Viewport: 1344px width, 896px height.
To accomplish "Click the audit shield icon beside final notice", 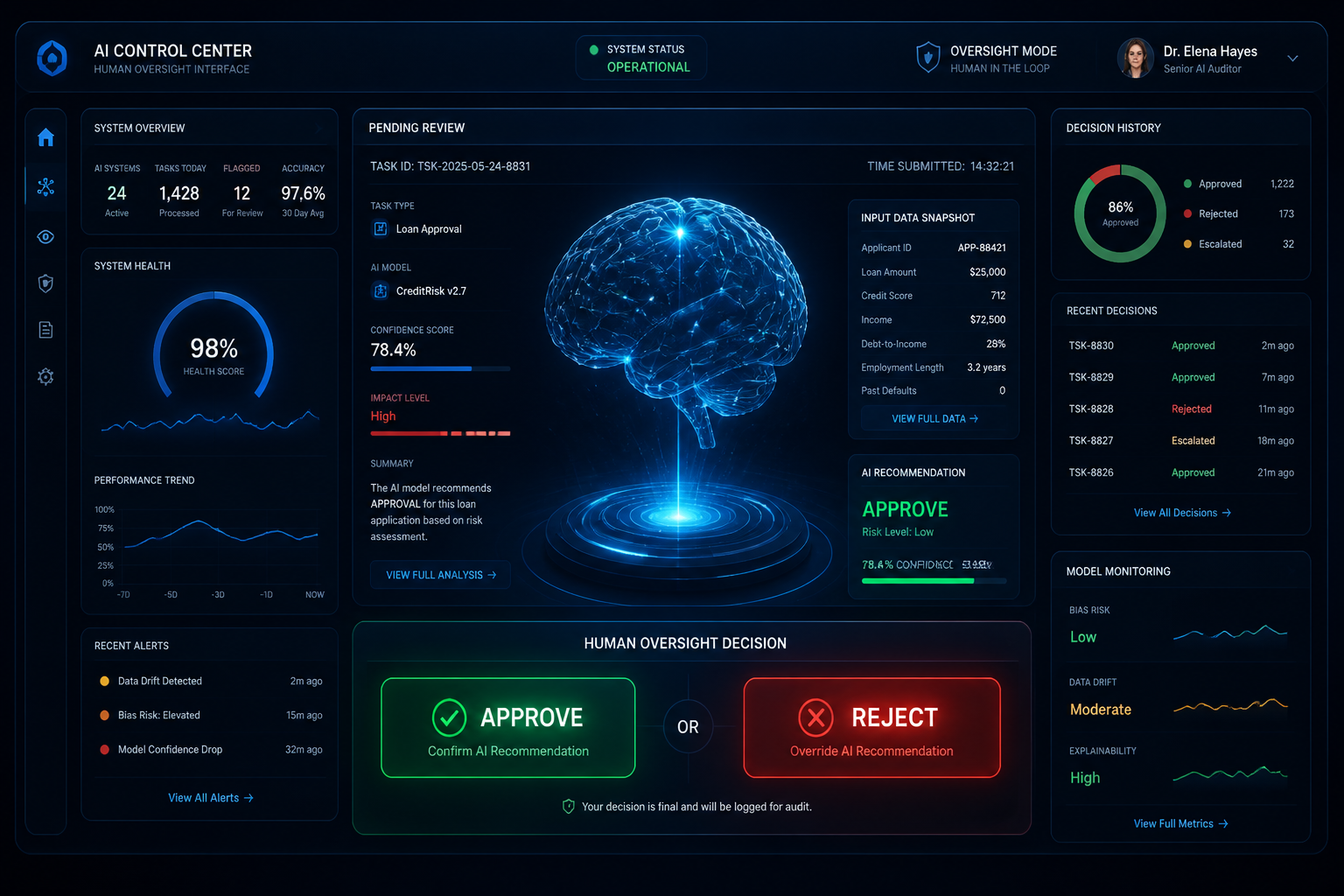I will pos(569,807).
